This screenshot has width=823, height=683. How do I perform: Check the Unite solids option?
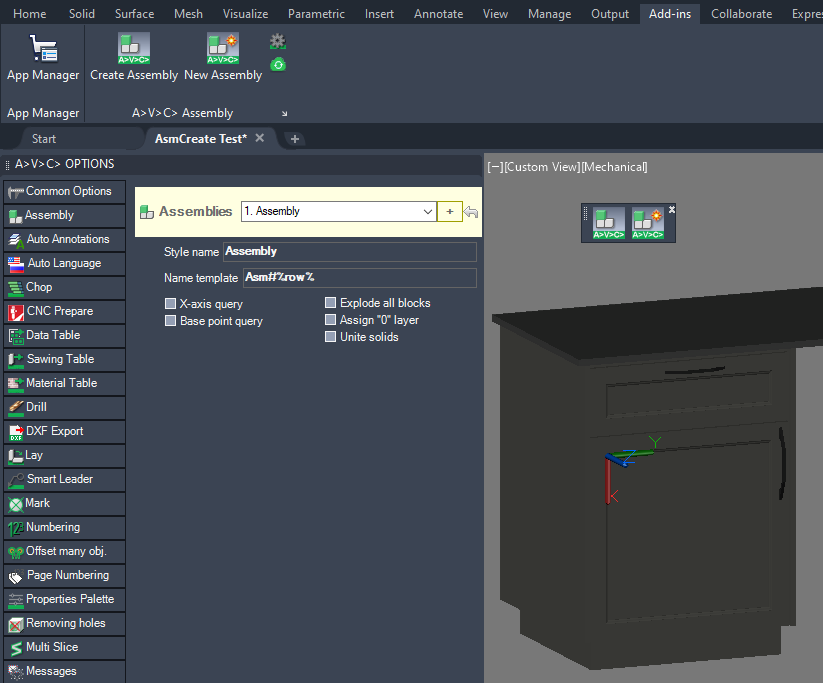coord(331,337)
